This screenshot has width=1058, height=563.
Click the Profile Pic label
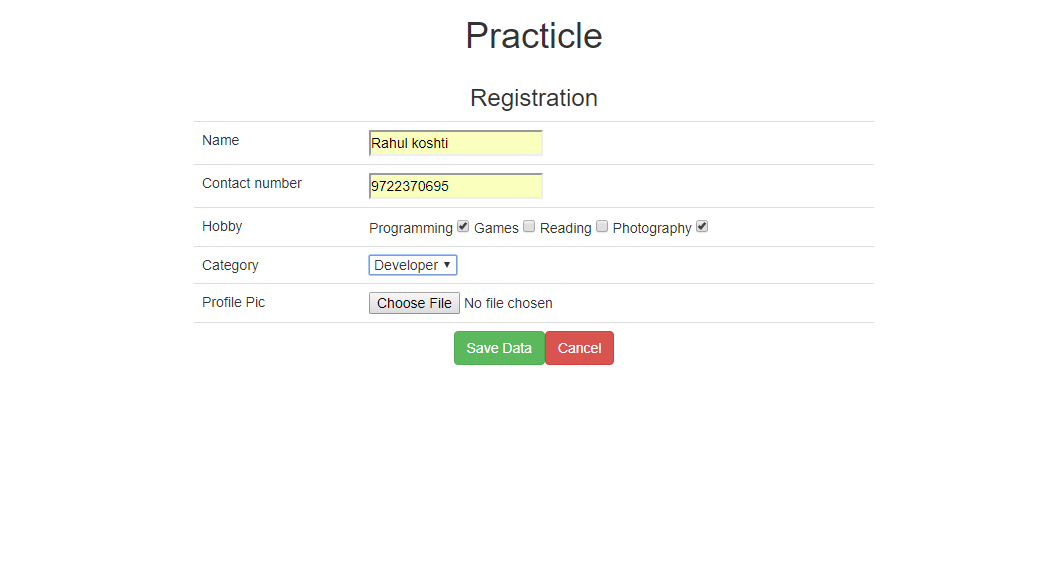point(233,302)
